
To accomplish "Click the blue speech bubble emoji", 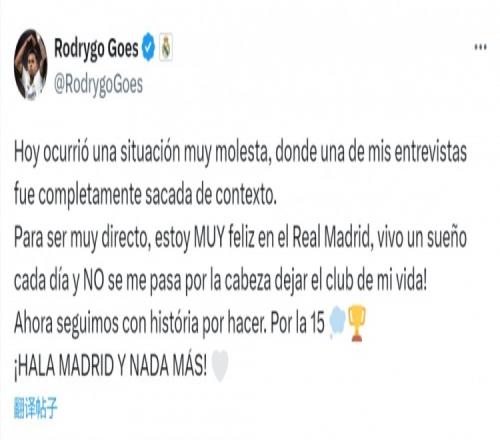I will (x=337, y=323).
